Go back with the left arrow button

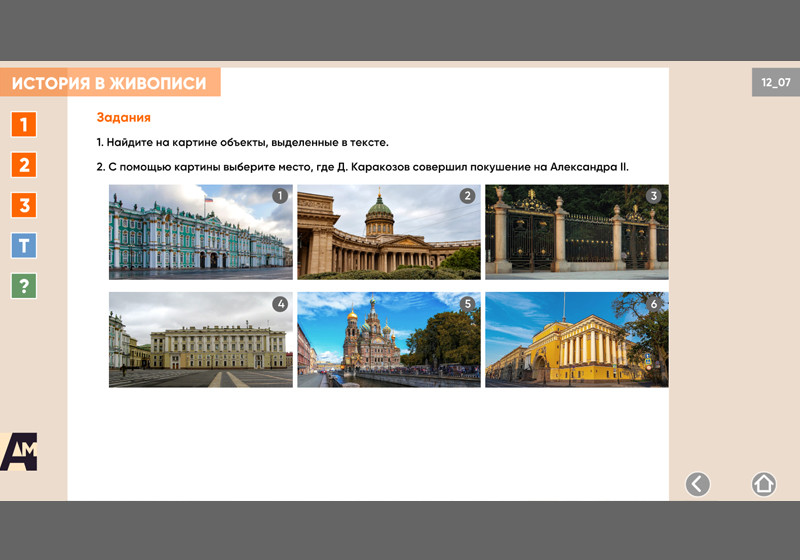click(697, 484)
